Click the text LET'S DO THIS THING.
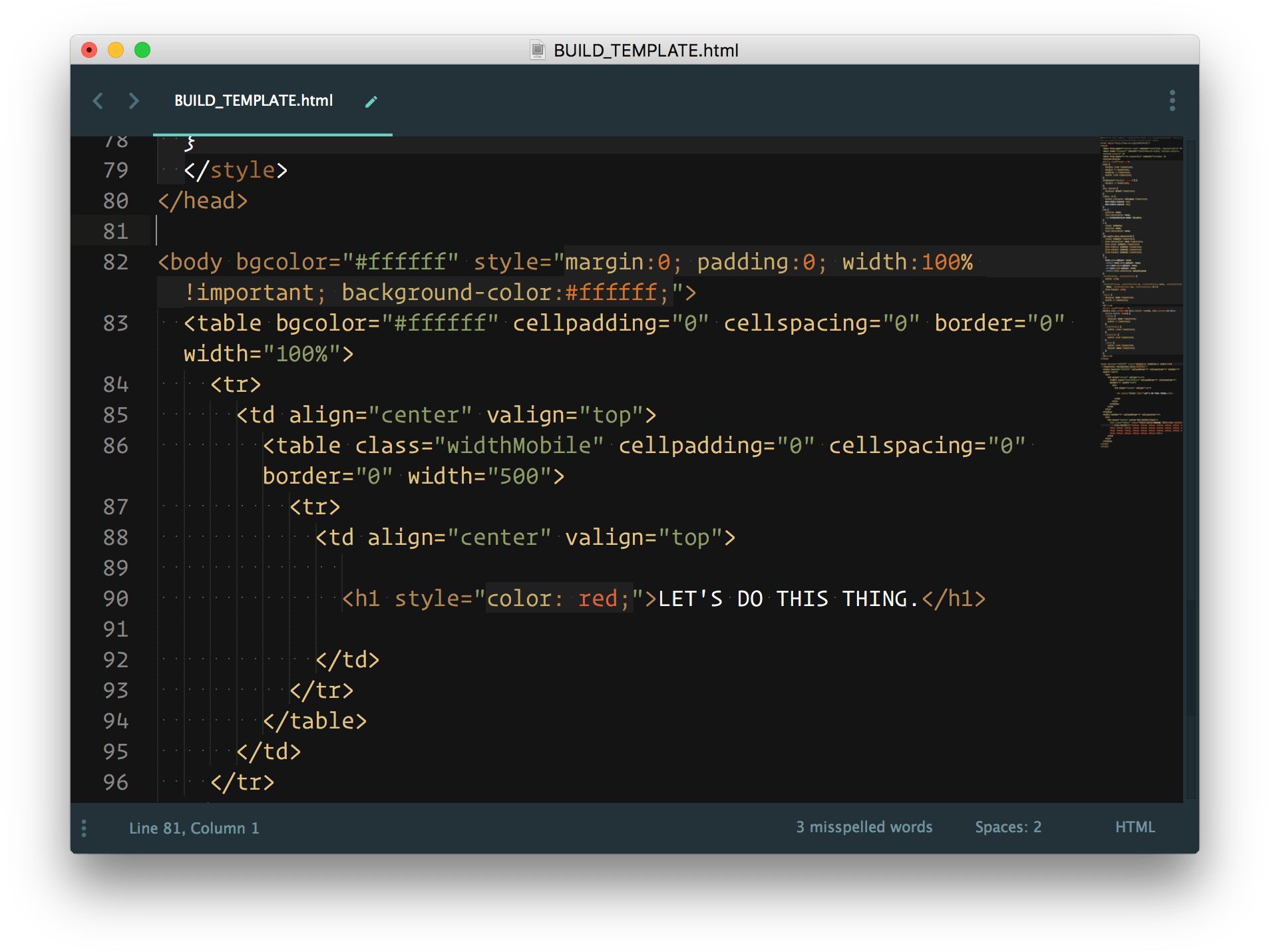This screenshot has height=952, width=1269. tap(788, 599)
